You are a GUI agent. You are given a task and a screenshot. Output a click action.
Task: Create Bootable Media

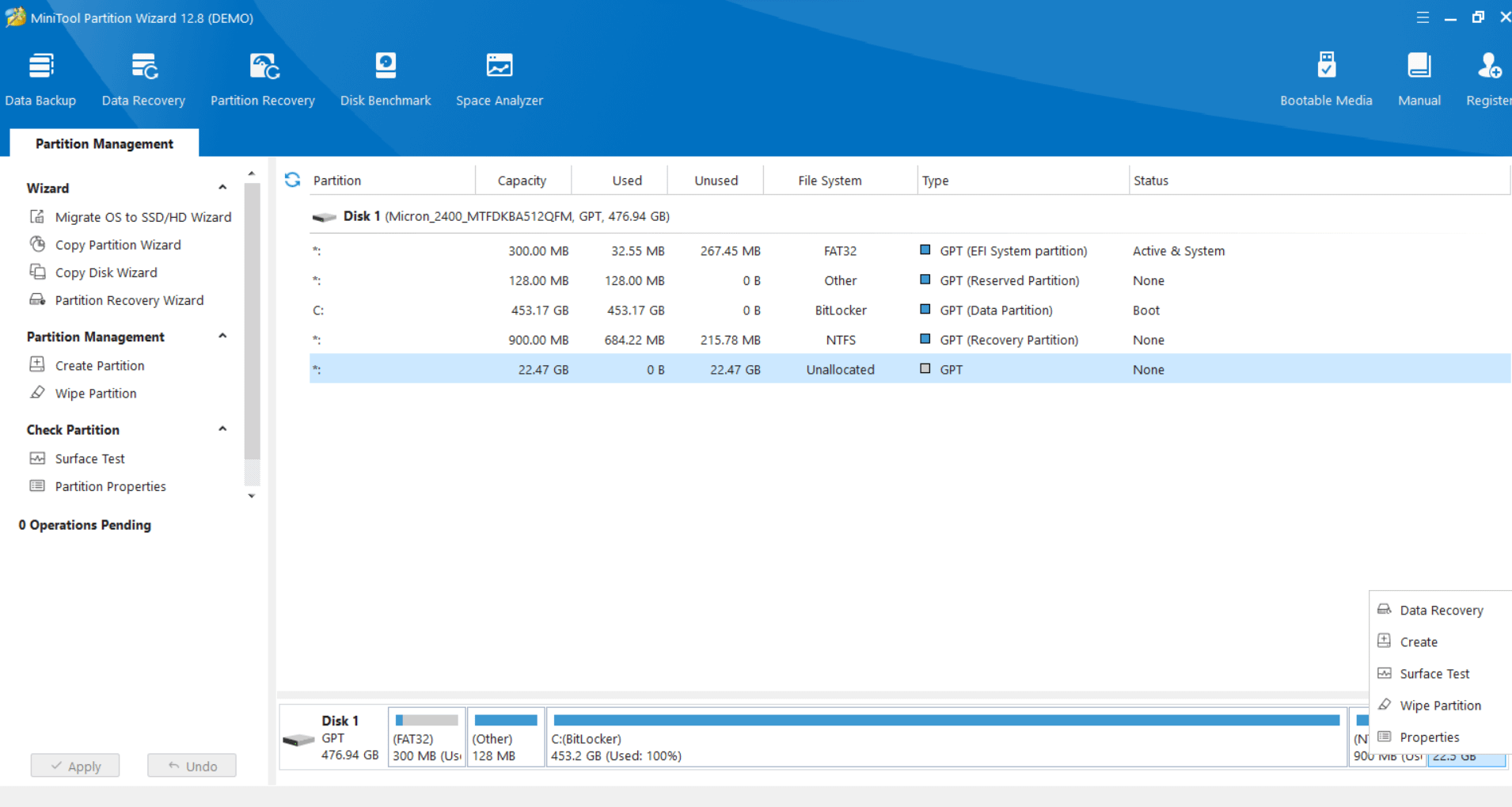tap(1326, 79)
